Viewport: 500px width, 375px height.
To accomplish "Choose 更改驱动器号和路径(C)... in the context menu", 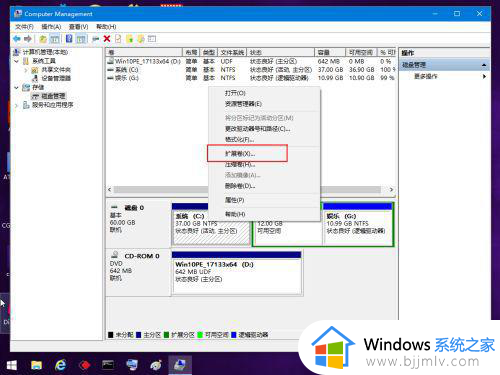I will pyautogui.click(x=264, y=129).
